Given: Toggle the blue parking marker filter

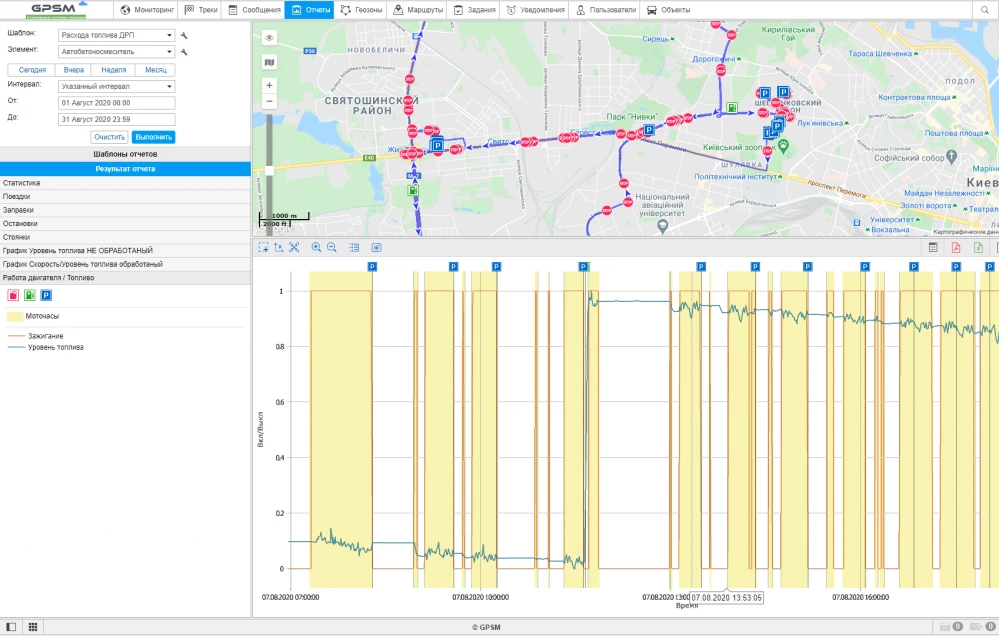Looking at the screenshot, I should (x=46, y=295).
